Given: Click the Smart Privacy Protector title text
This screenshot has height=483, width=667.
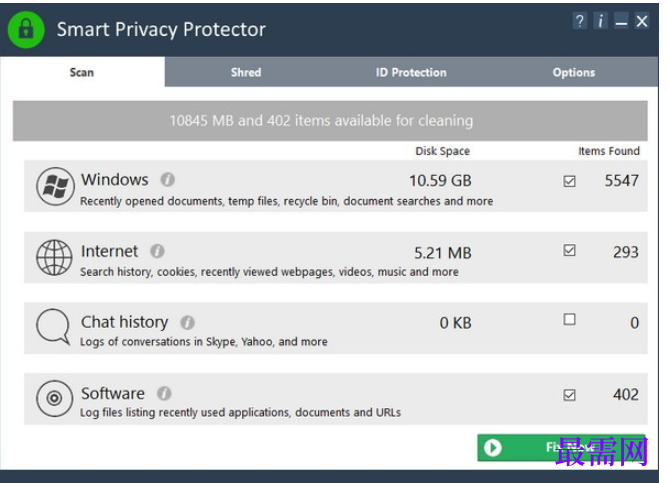Looking at the screenshot, I should click(x=161, y=29).
